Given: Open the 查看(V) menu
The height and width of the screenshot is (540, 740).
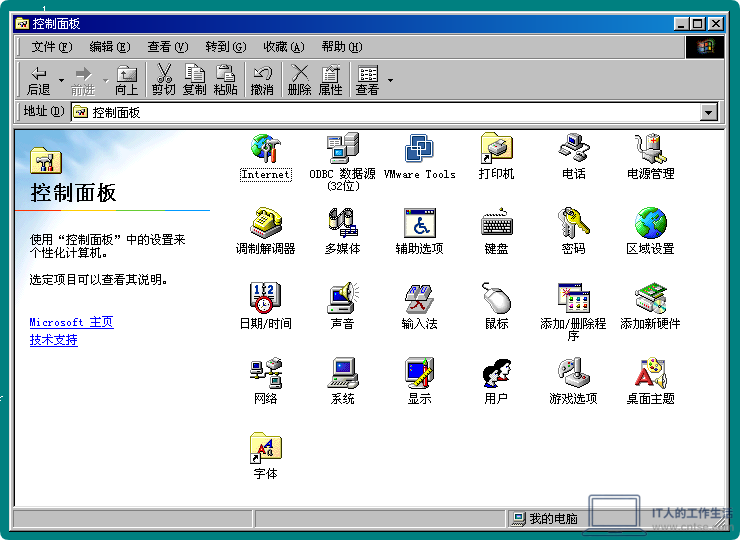Looking at the screenshot, I should pos(168,47).
